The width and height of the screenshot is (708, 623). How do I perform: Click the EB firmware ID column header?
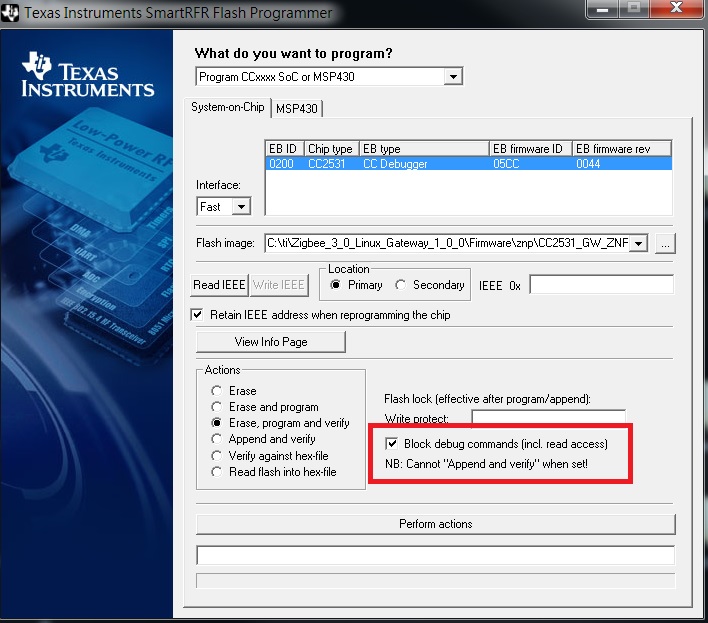(531, 149)
